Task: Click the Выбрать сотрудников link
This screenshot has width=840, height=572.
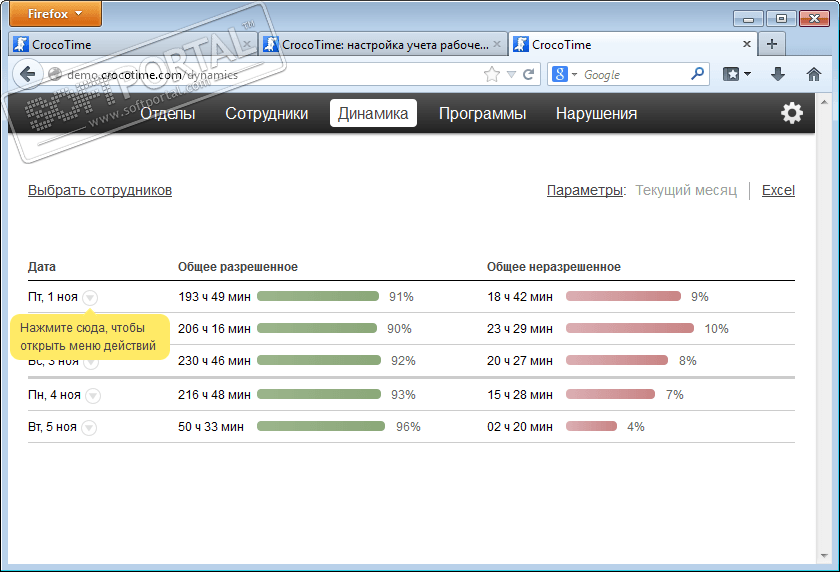Action: tap(100, 190)
